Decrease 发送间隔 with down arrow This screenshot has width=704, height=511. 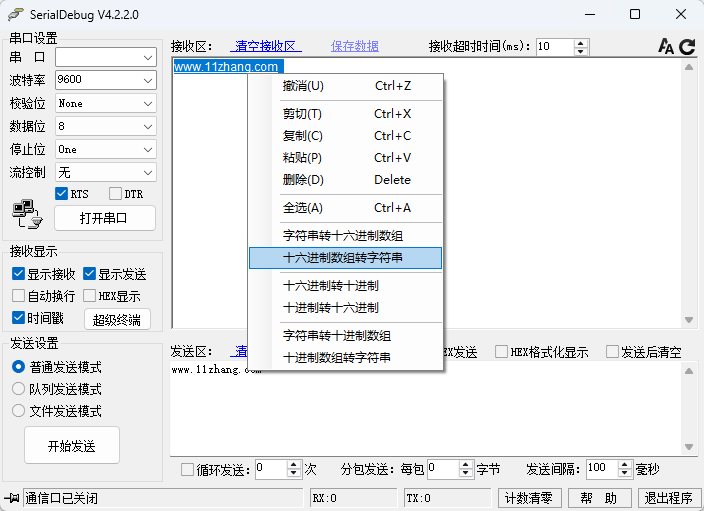tap(625, 473)
